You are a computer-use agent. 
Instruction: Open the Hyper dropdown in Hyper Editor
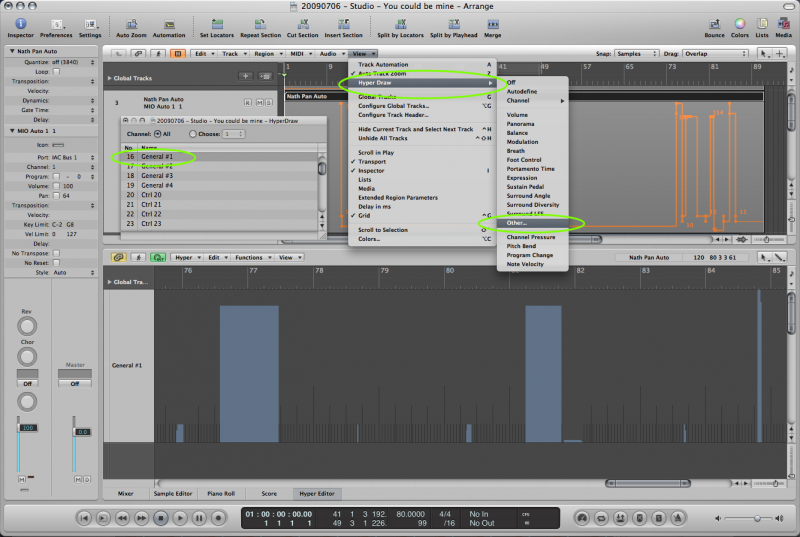point(187,258)
